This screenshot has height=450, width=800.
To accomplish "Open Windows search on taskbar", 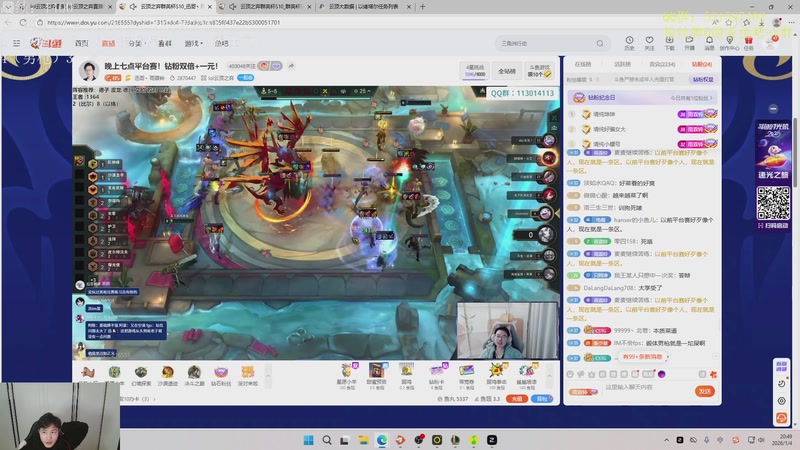I will 327,440.
